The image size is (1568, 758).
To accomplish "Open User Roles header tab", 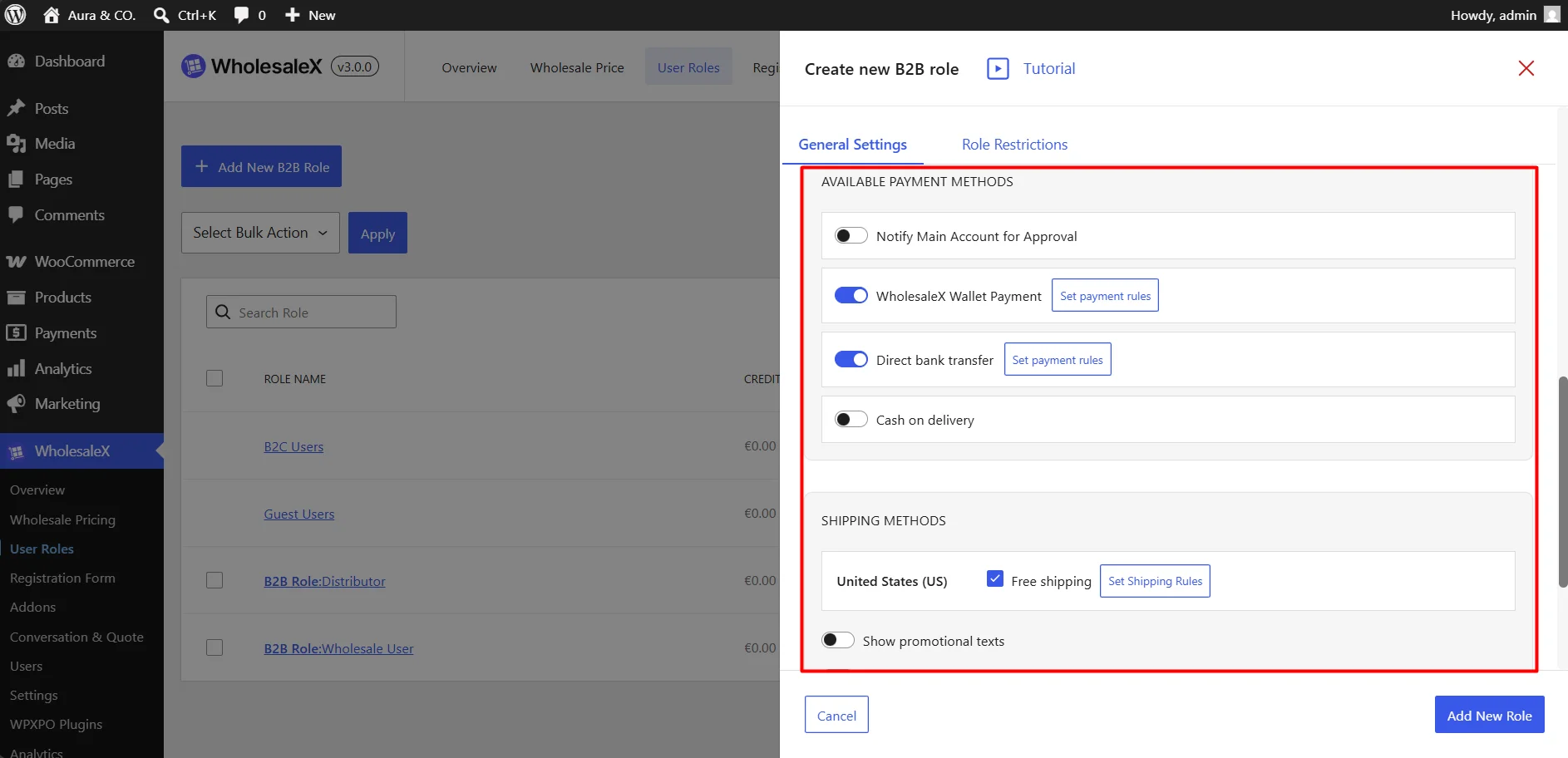I will coord(688,67).
